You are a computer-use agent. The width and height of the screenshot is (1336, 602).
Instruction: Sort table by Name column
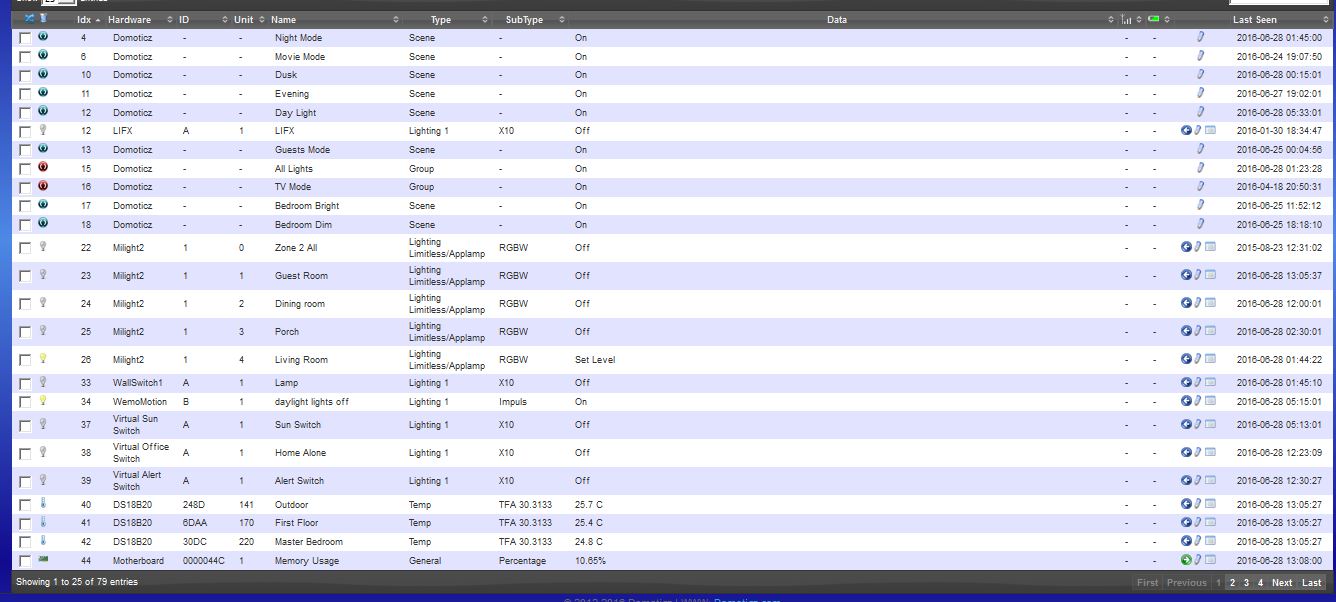(334, 20)
